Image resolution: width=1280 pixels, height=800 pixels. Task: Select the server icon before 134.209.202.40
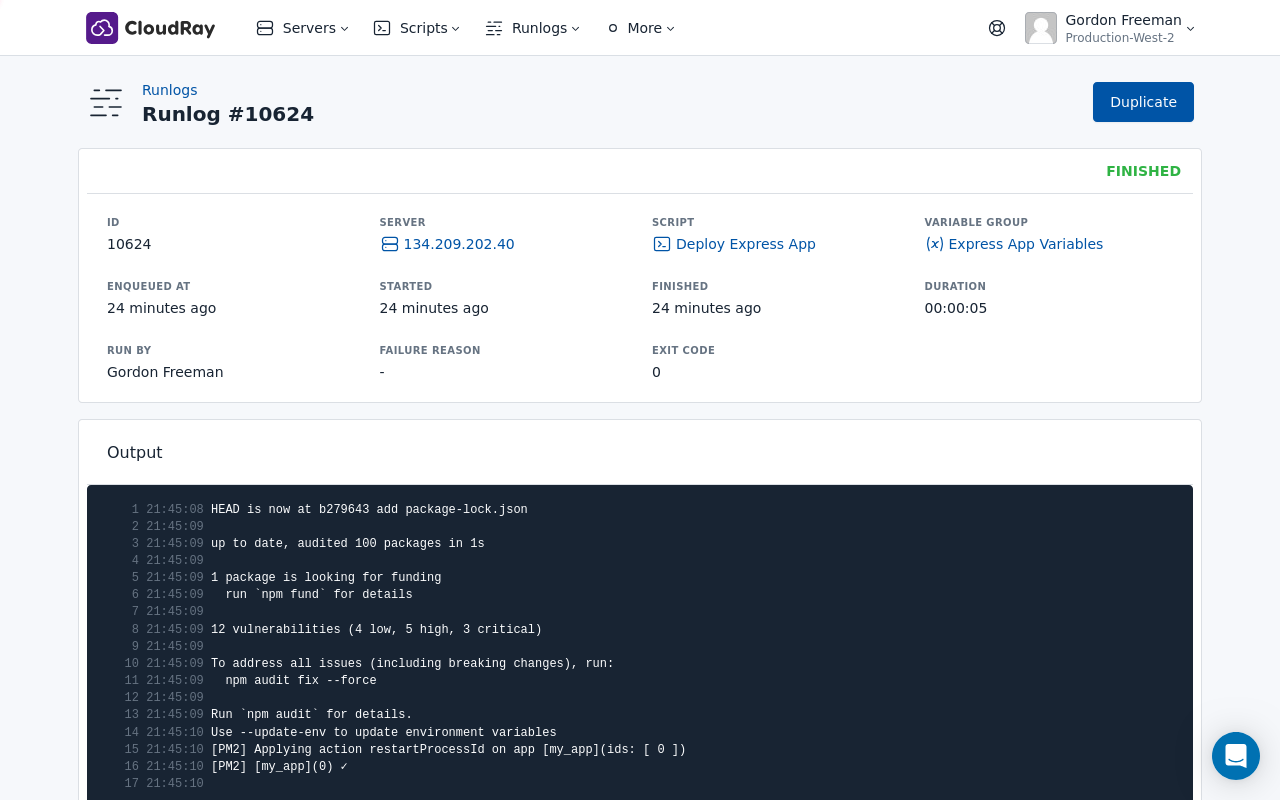click(x=388, y=243)
